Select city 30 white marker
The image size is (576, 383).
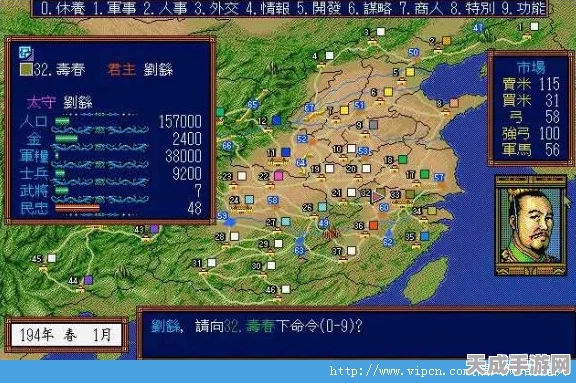[x=271, y=265]
